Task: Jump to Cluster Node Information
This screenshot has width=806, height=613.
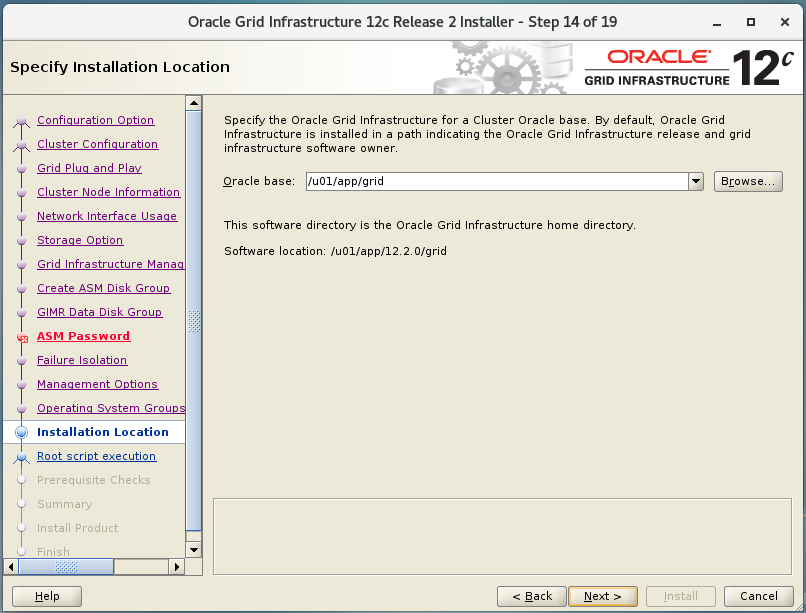Action: (108, 192)
